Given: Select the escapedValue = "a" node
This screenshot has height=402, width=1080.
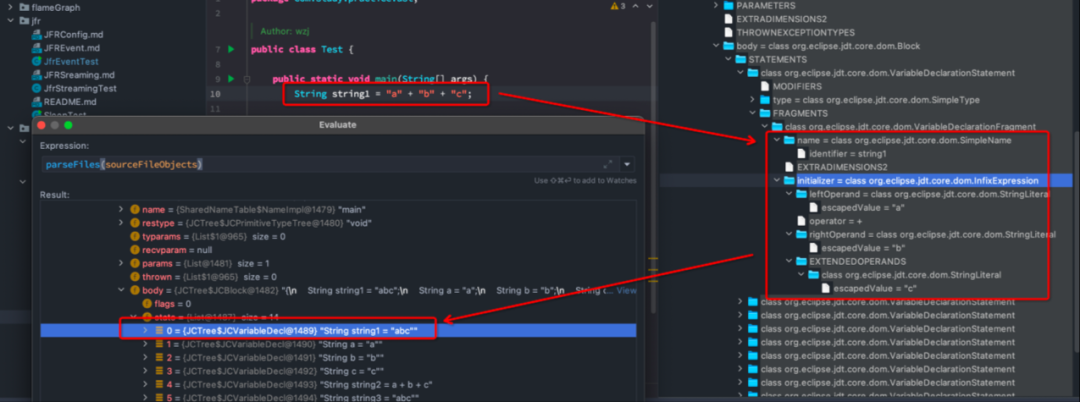Looking at the screenshot, I should [862, 207].
